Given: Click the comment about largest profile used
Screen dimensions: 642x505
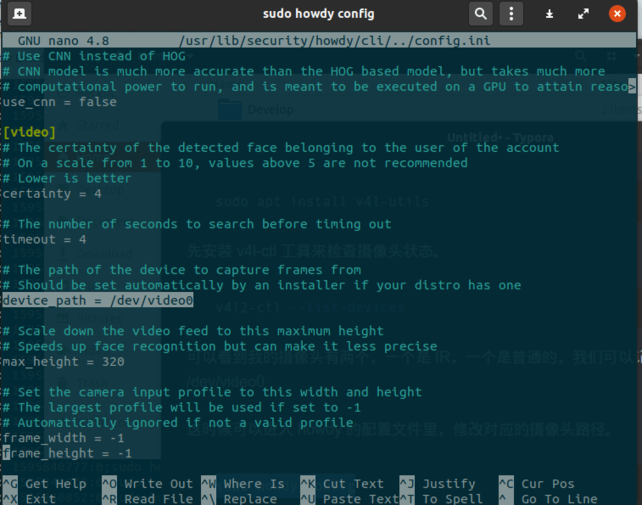Looking at the screenshot, I should (182, 408).
